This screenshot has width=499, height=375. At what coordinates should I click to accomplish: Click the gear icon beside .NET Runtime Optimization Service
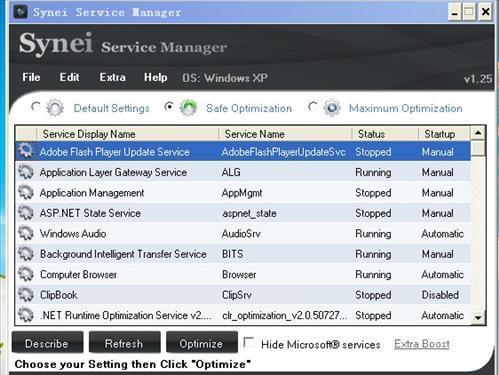[26, 315]
